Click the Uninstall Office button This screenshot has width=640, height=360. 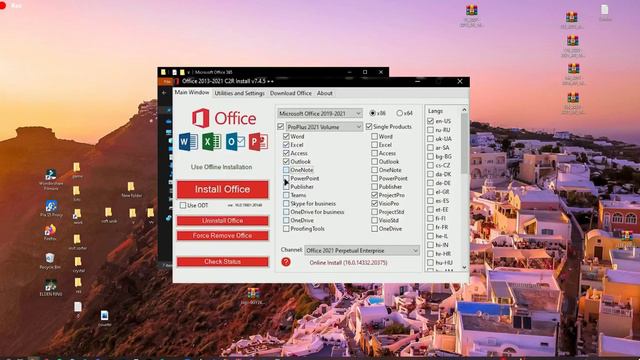pyautogui.click(x=222, y=220)
